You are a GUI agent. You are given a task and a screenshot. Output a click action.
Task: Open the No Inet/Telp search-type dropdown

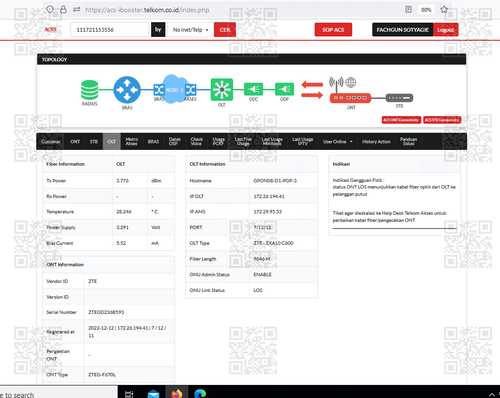click(x=190, y=30)
